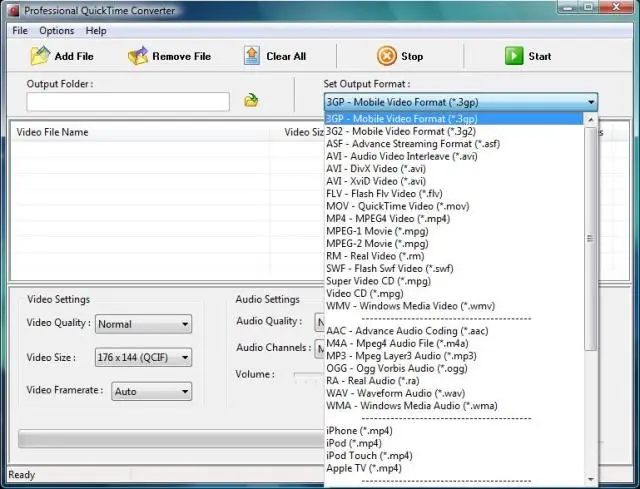The height and width of the screenshot is (489, 640).
Task: Select MPEG-2 Movie (*.mpg)
Action: click(x=454, y=244)
